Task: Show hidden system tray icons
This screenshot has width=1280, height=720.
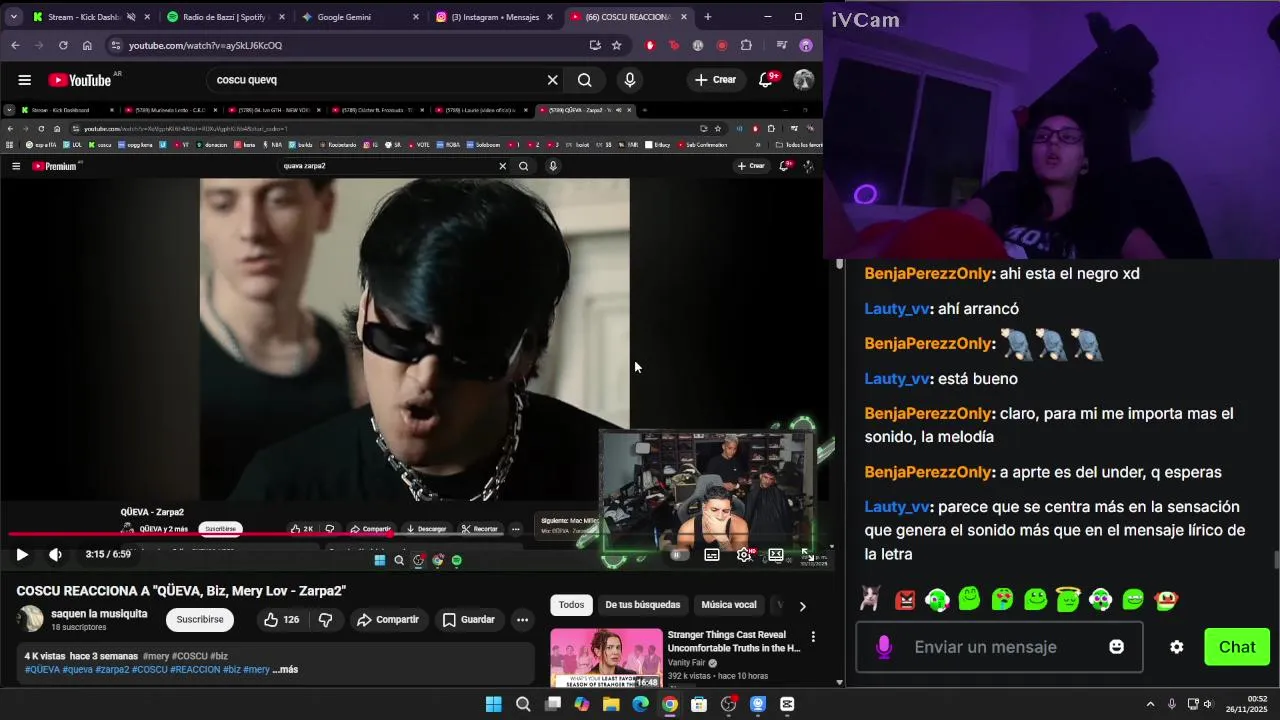Action: coord(1150,704)
